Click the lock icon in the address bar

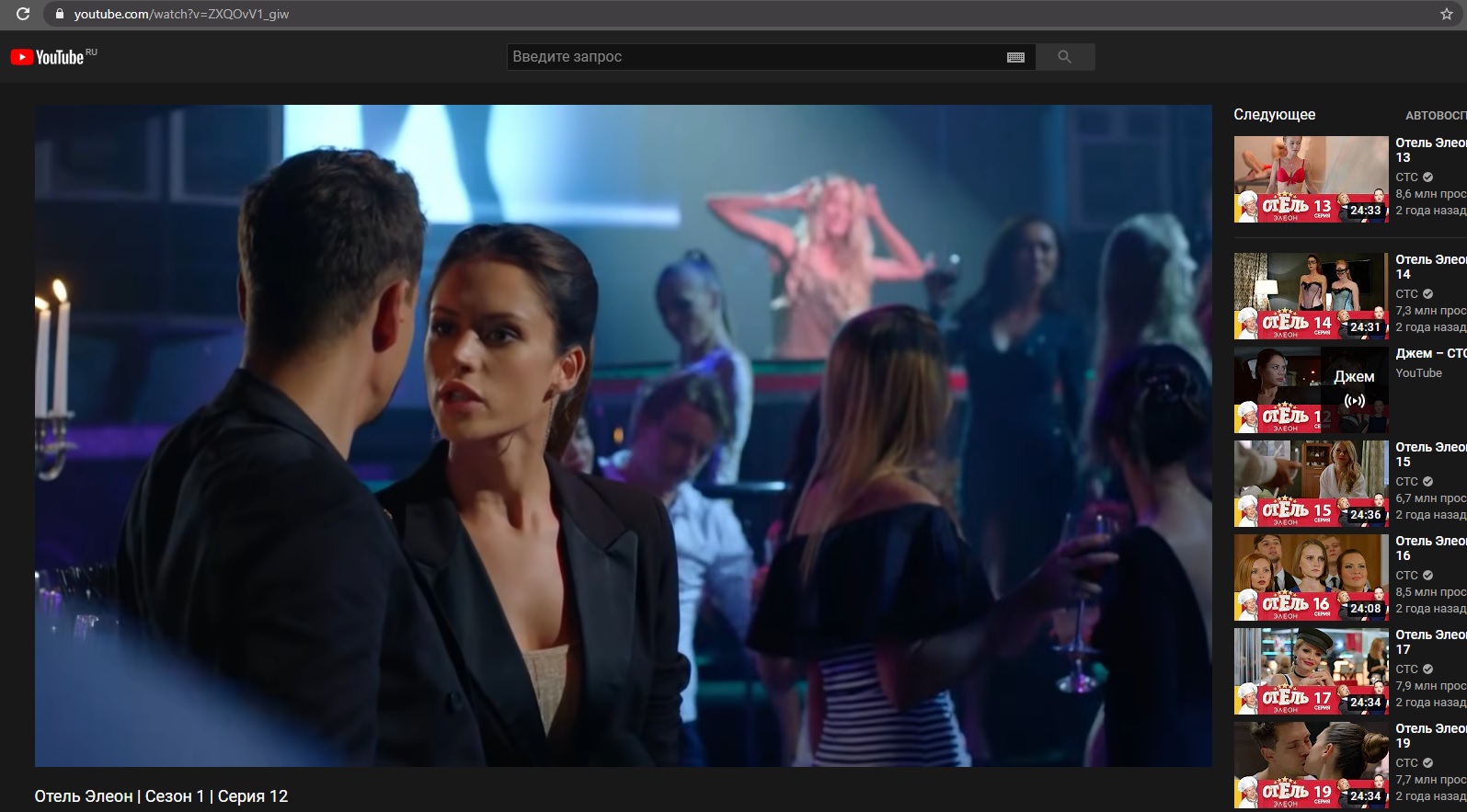pos(60,14)
